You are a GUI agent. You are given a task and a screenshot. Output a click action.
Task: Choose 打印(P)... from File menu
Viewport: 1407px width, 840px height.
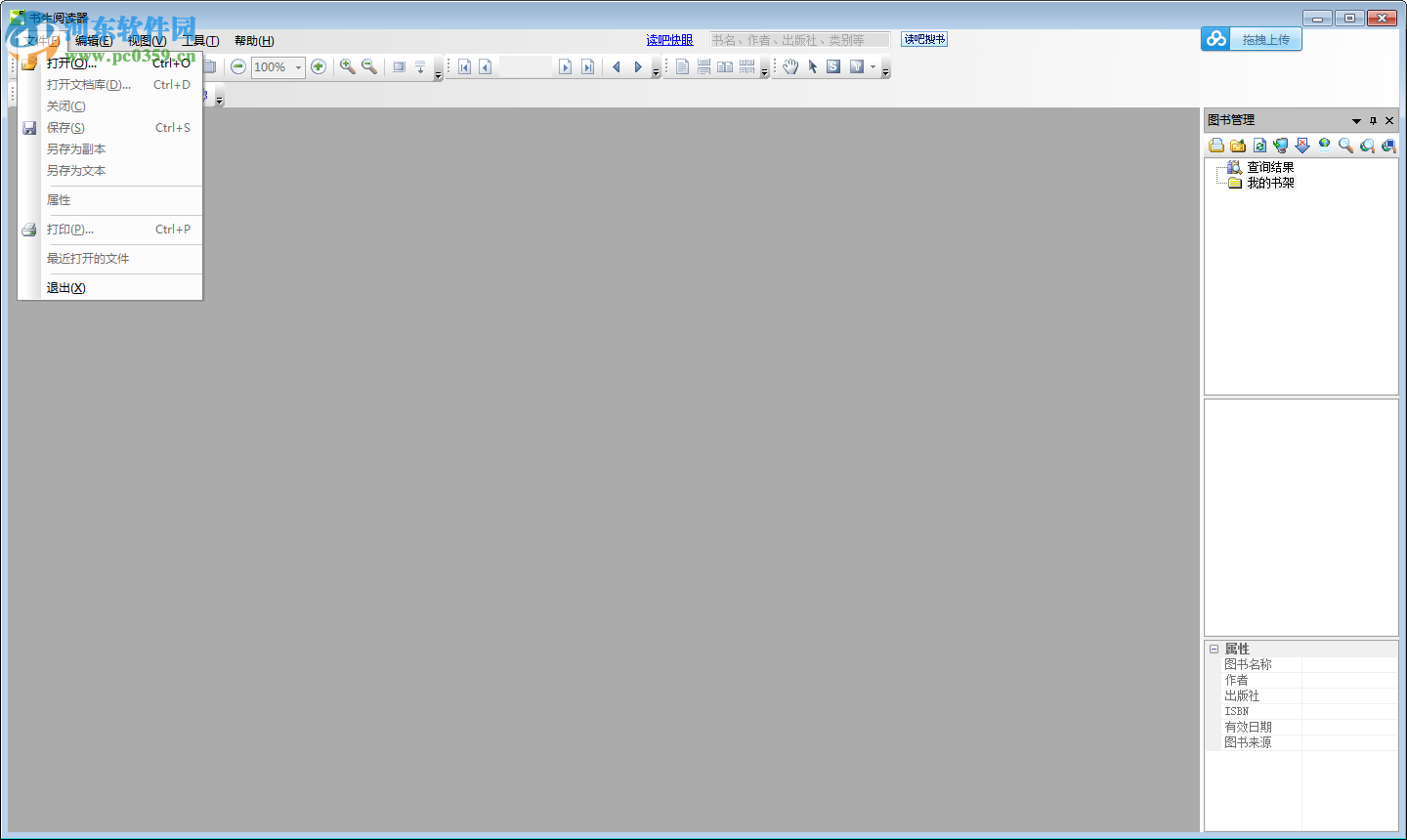pos(110,229)
